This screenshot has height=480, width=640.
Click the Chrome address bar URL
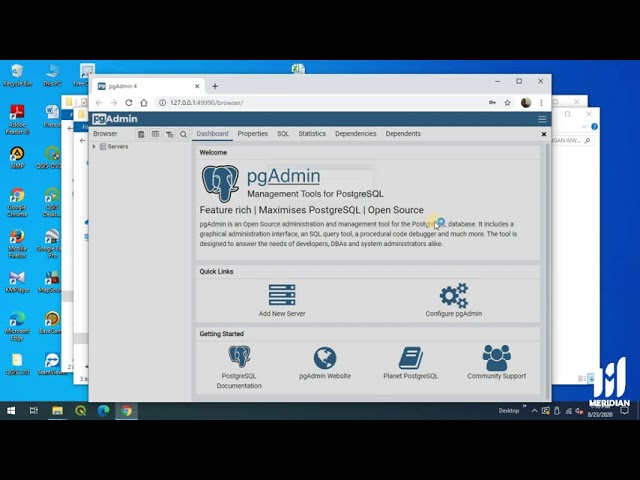pos(206,103)
